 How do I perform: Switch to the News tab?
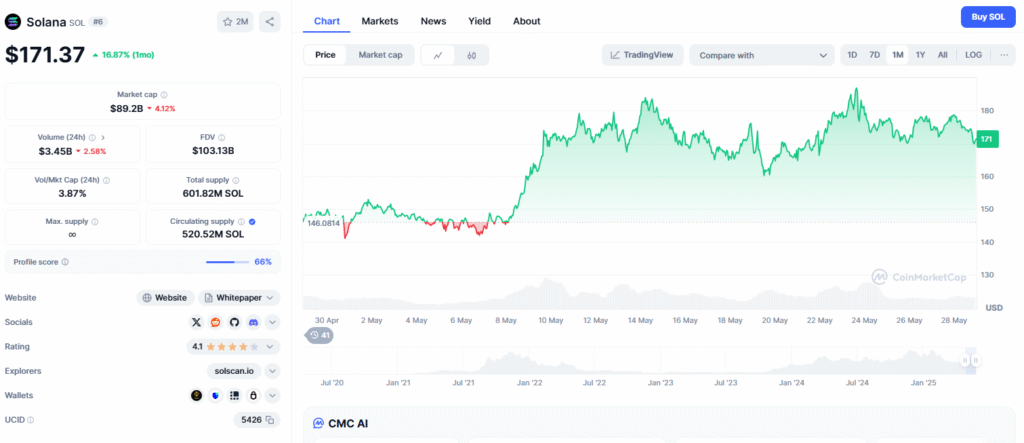pyautogui.click(x=434, y=21)
